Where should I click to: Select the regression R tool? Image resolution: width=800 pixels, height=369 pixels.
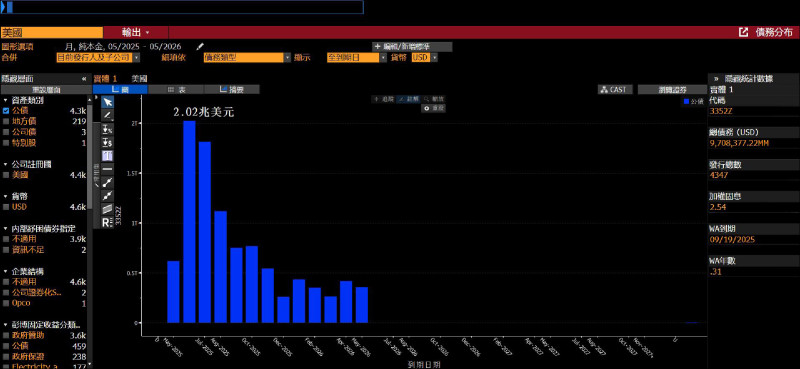tap(108, 223)
